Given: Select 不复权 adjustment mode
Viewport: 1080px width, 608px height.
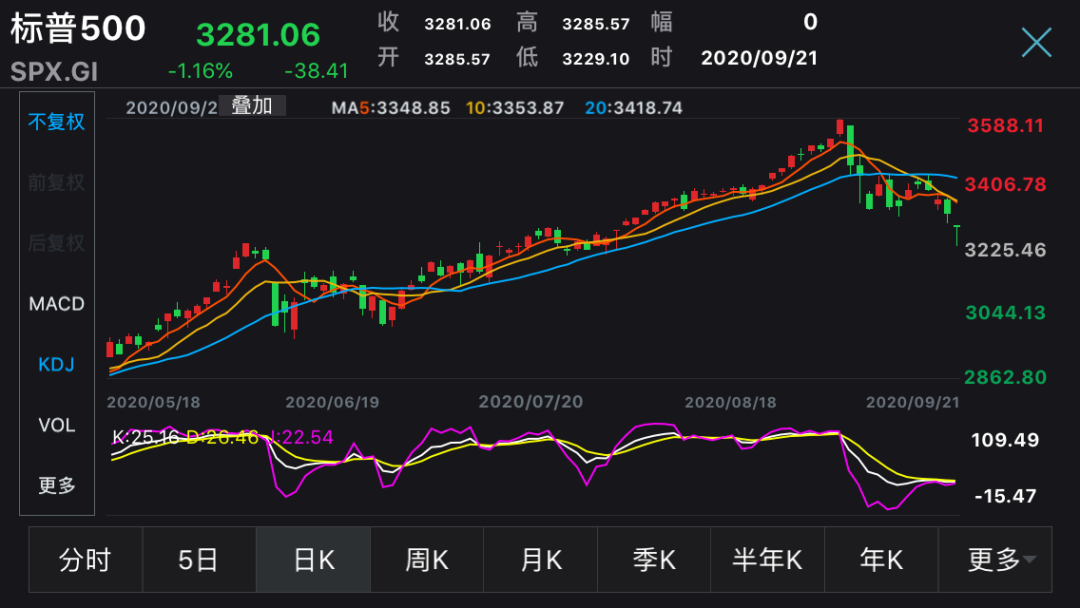Looking at the screenshot, I should tap(56, 122).
